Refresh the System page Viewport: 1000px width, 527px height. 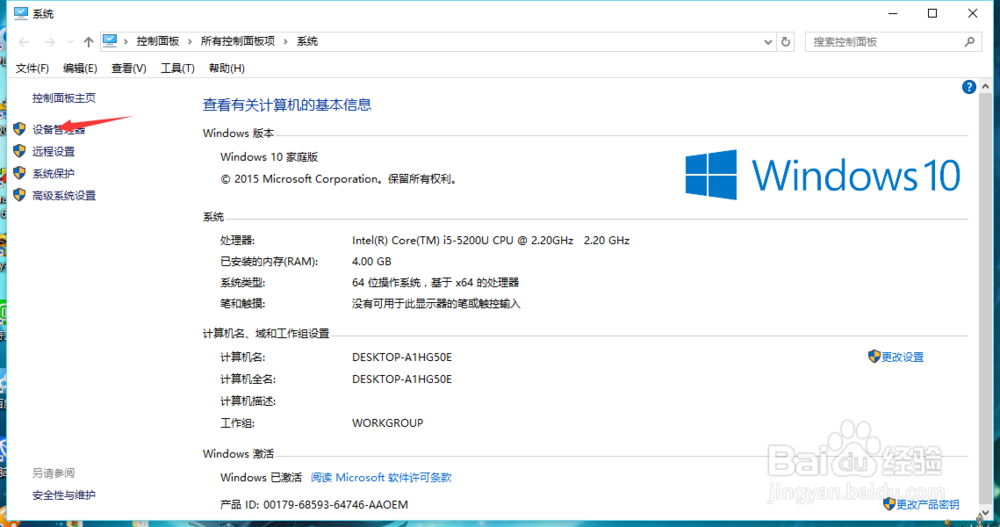786,42
